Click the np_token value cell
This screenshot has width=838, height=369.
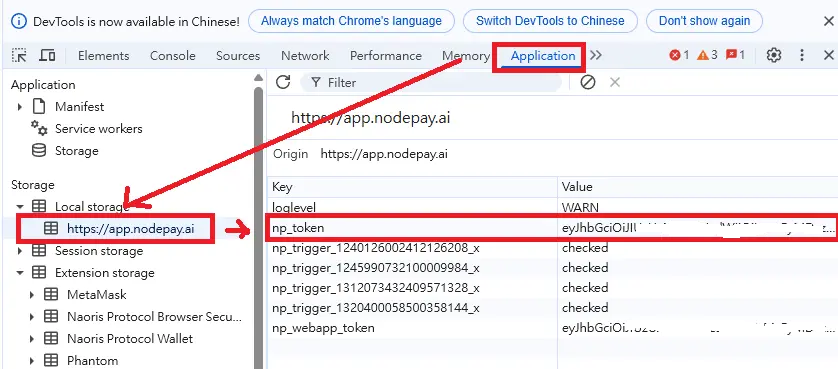[x=697, y=228]
